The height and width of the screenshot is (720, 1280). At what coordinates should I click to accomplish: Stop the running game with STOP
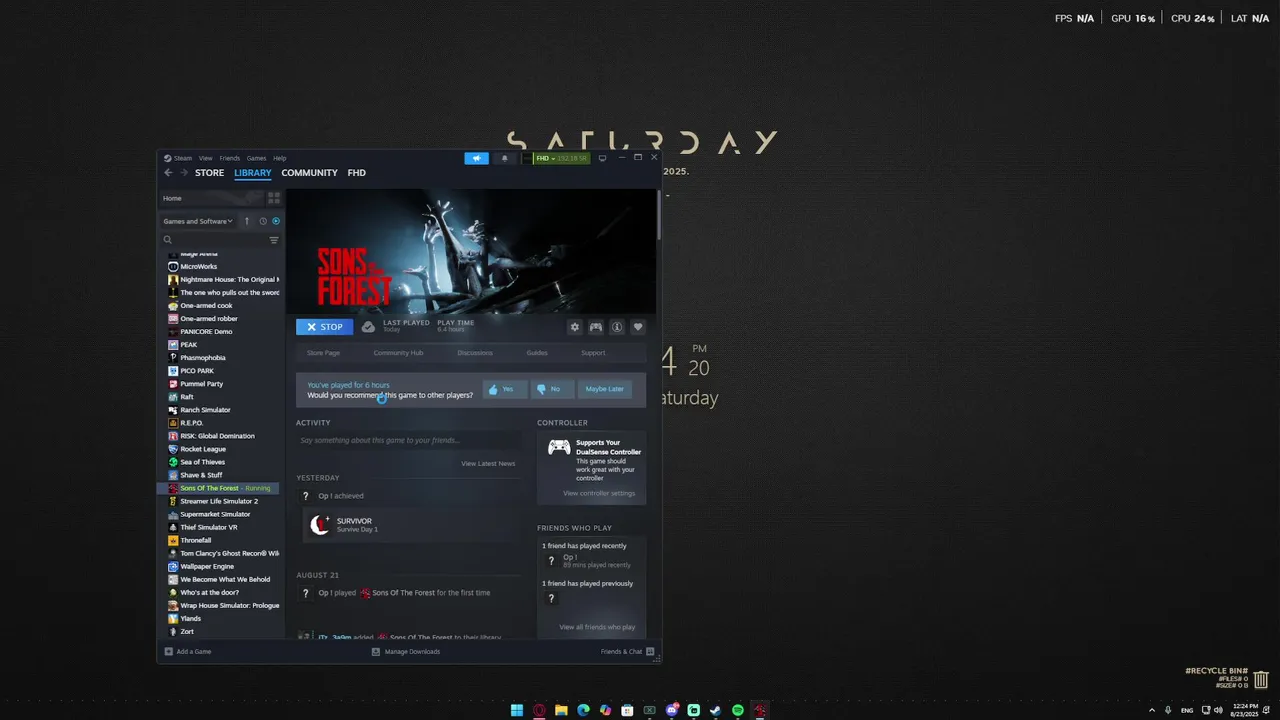click(324, 327)
